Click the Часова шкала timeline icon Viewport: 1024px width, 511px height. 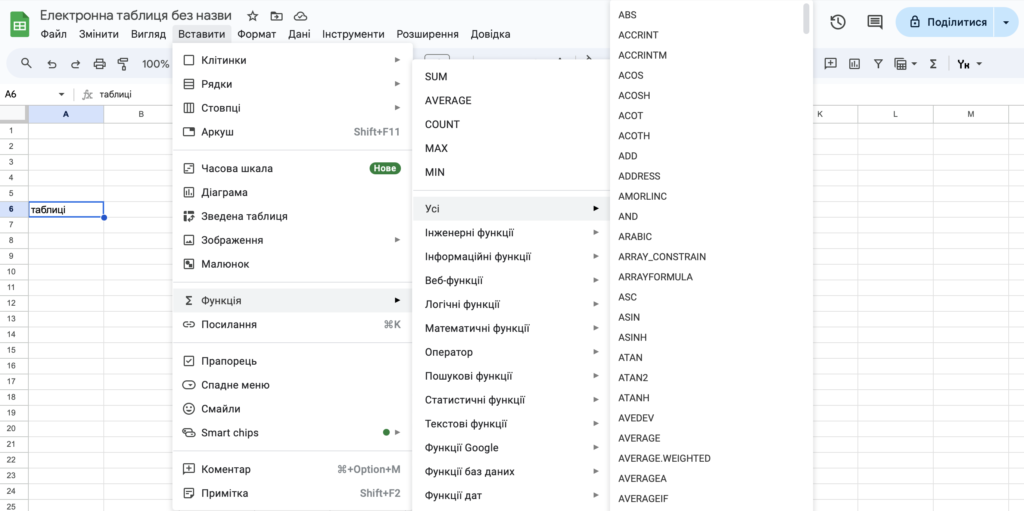189,169
